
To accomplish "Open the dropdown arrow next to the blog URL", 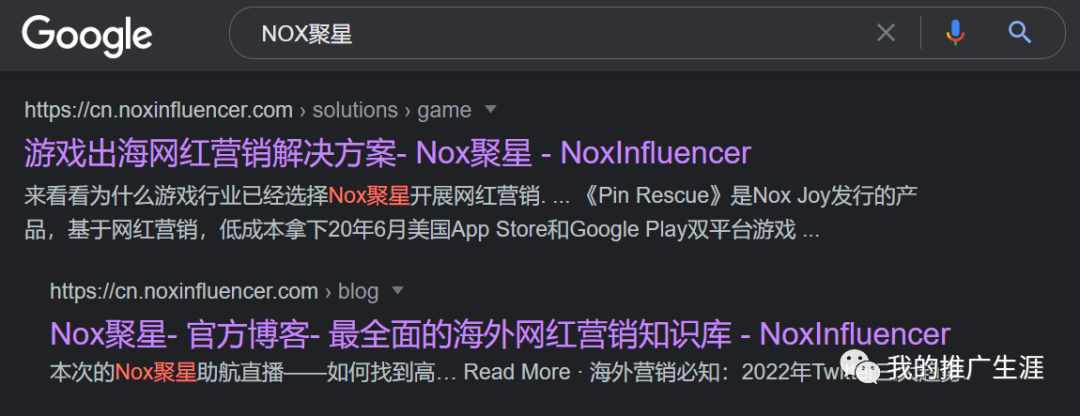I will click(397, 291).
